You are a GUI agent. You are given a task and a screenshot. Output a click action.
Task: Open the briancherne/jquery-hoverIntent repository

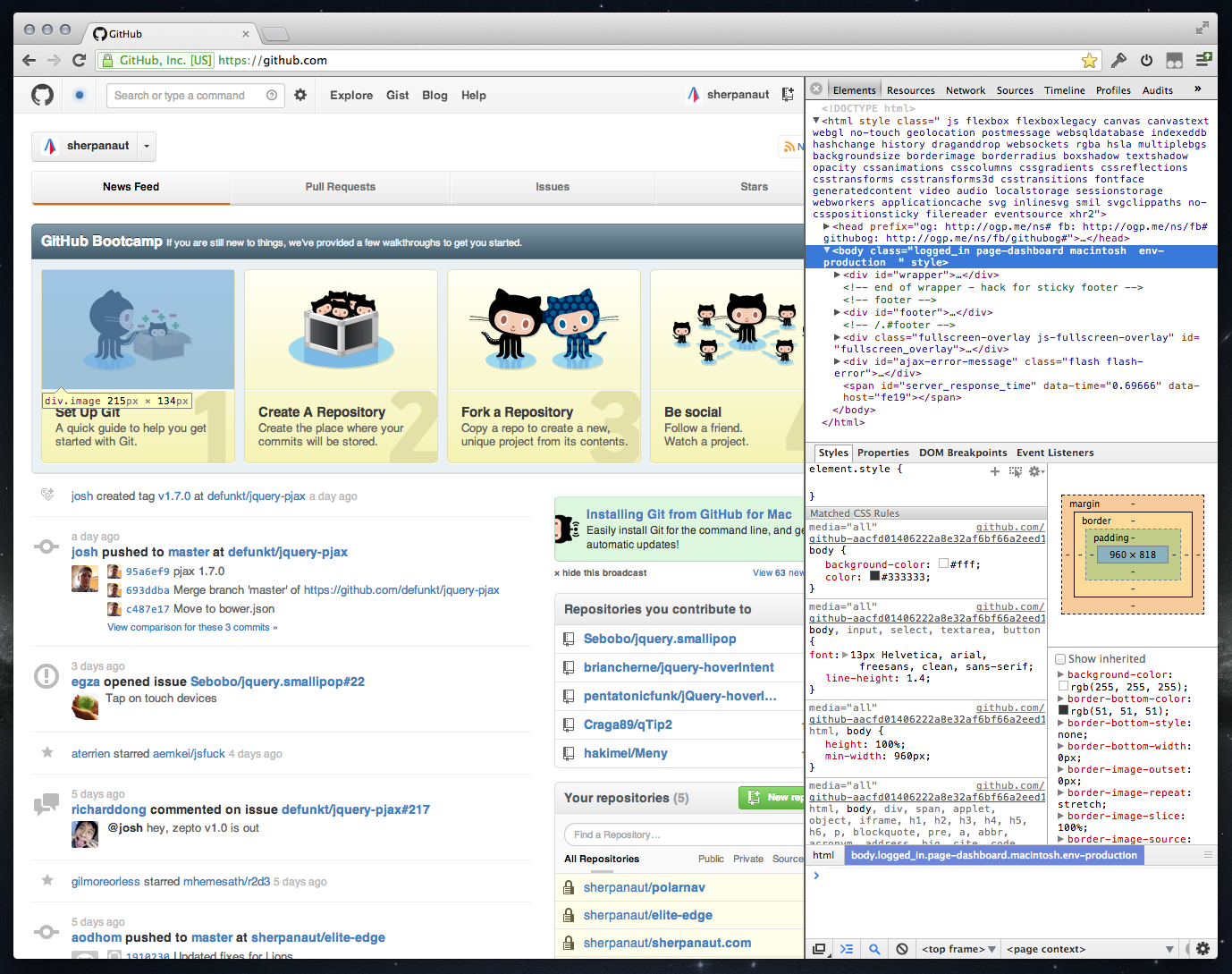click(x=679, y=668)
